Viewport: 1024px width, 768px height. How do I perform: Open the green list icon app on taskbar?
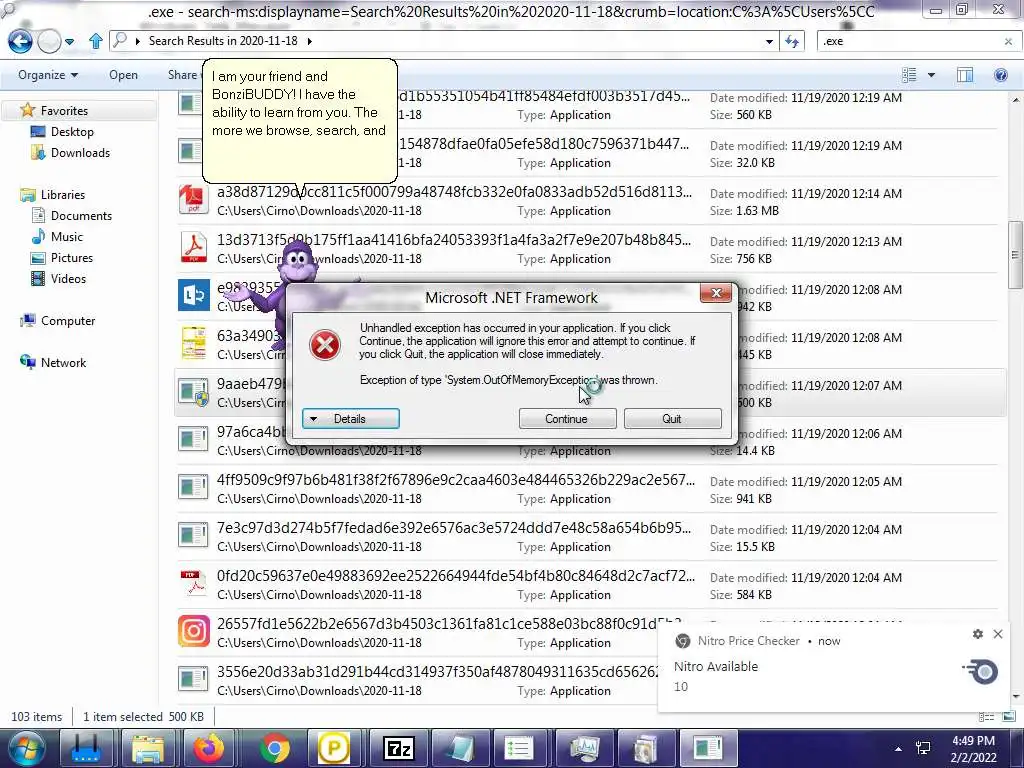click(519, 748)
